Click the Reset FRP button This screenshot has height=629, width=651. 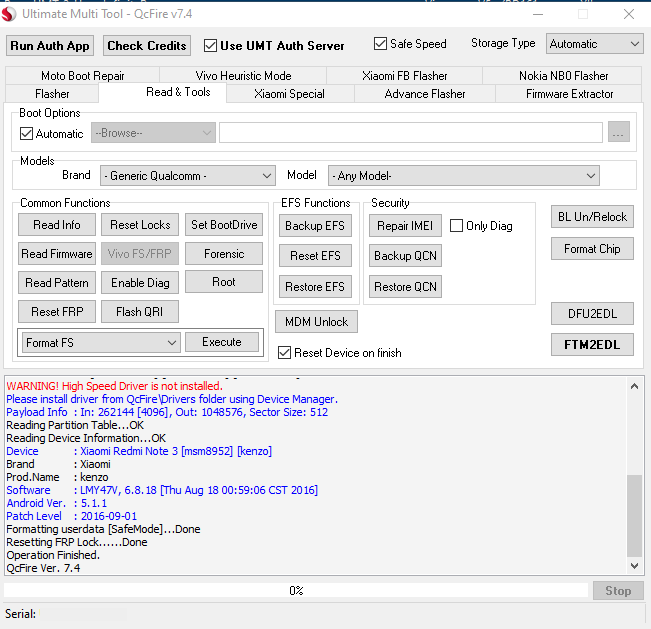57,312
